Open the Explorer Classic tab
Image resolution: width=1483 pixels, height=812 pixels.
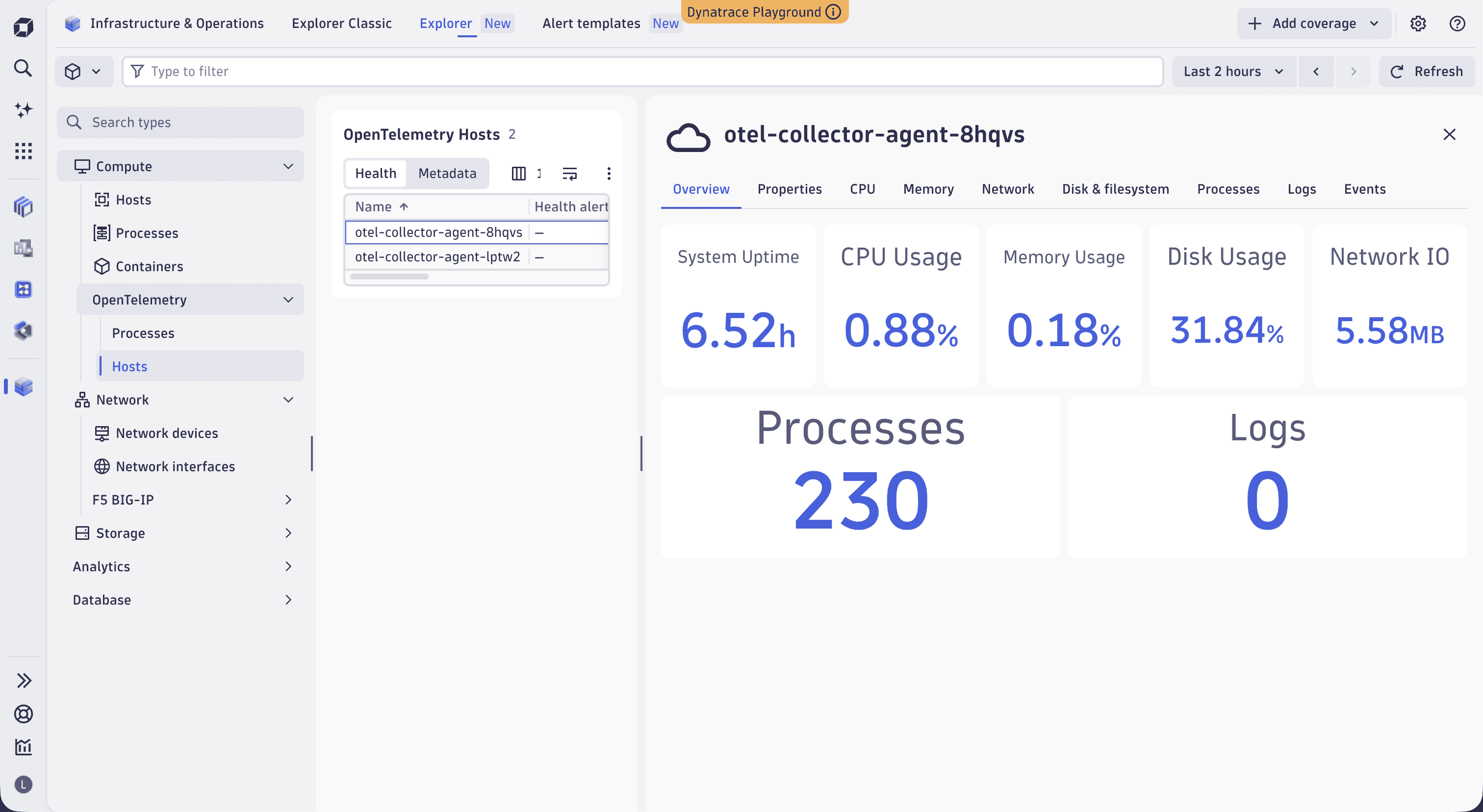341,24
